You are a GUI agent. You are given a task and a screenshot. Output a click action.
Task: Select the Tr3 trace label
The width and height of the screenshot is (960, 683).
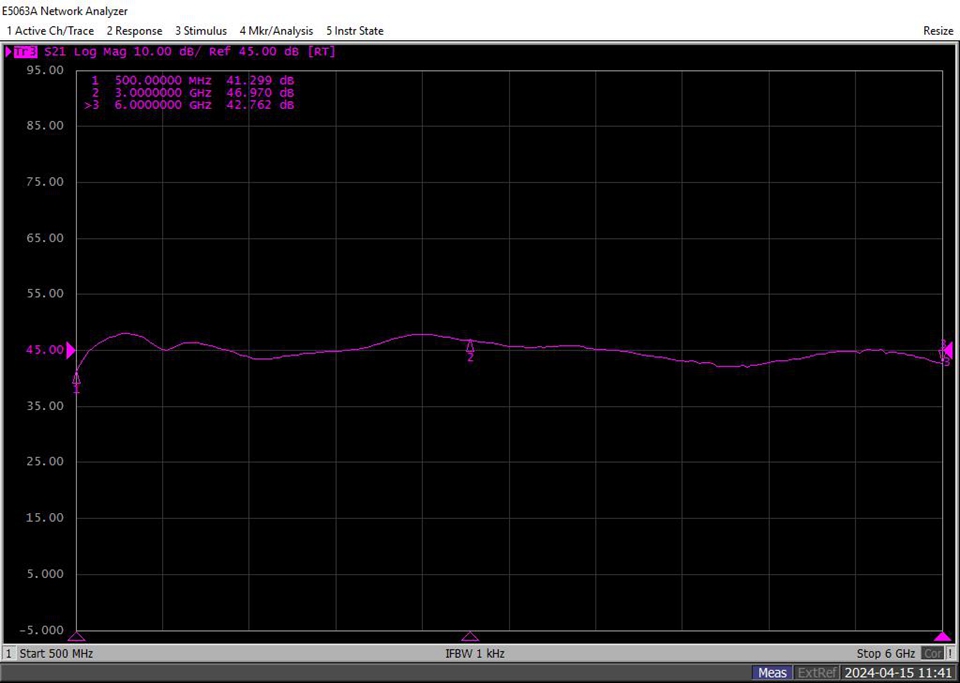pos(25,52)
